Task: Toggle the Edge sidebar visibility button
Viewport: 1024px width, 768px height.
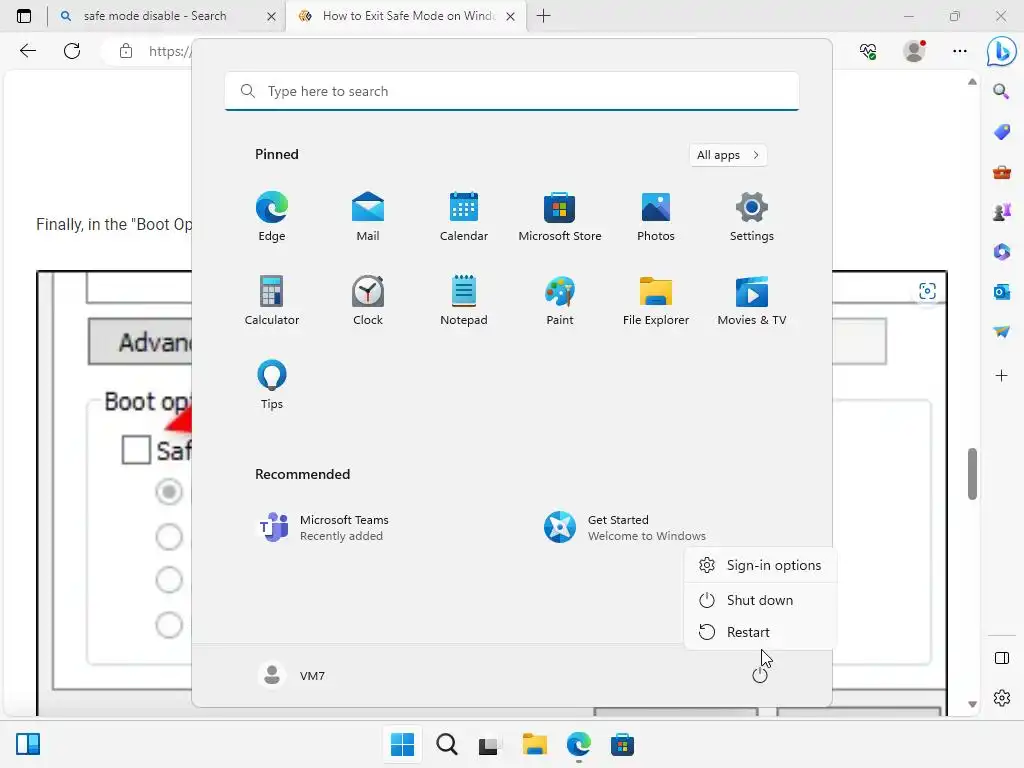Action: pyautogui.click(x=1001, y=658)
